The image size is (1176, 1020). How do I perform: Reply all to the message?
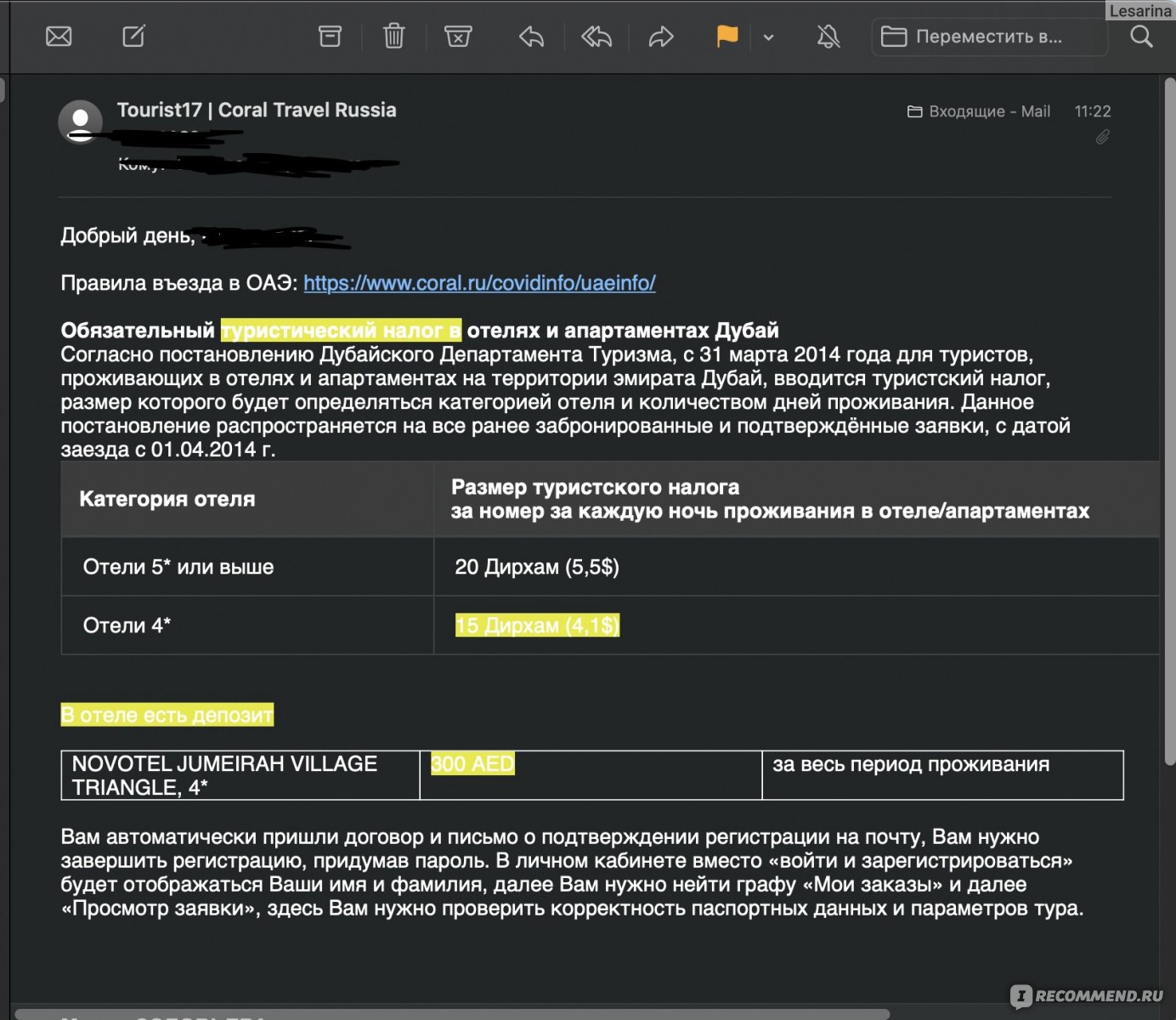pyautogui.click(x=596, y=37)
